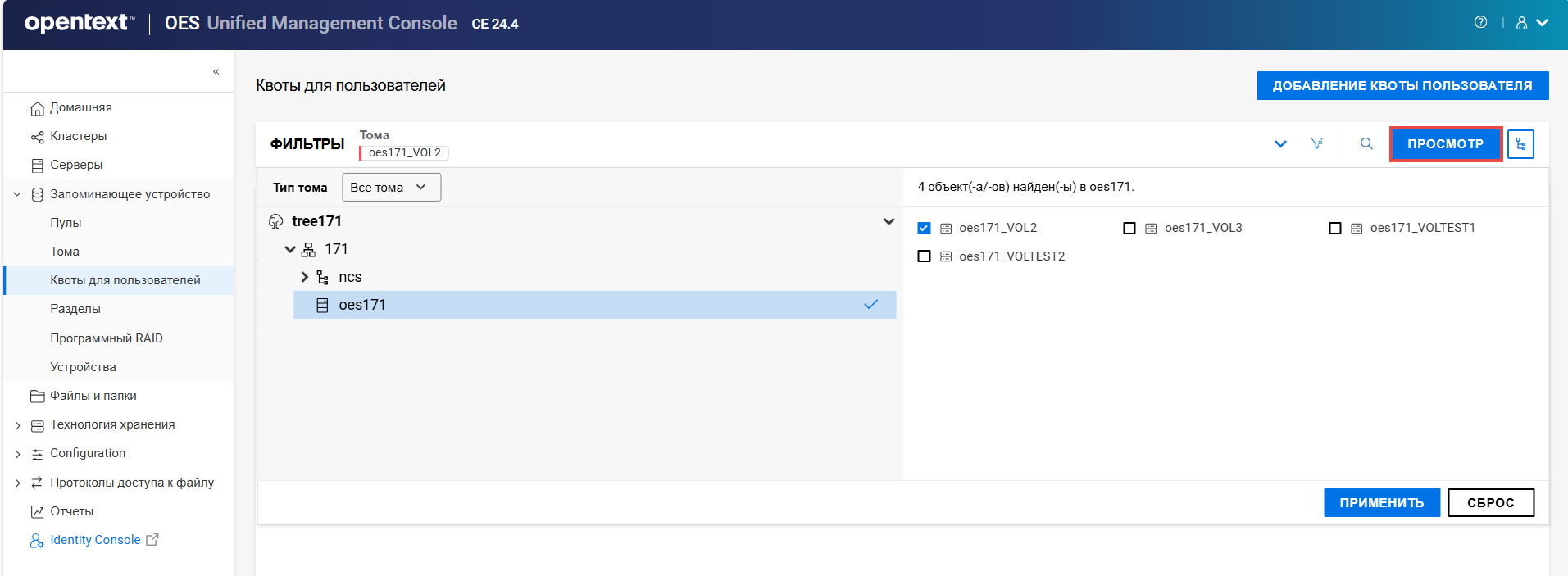This screenshot has height=576, width=1568.
Task: Collapse the sidebar with double-chevron icon
Action: point(216,72)
